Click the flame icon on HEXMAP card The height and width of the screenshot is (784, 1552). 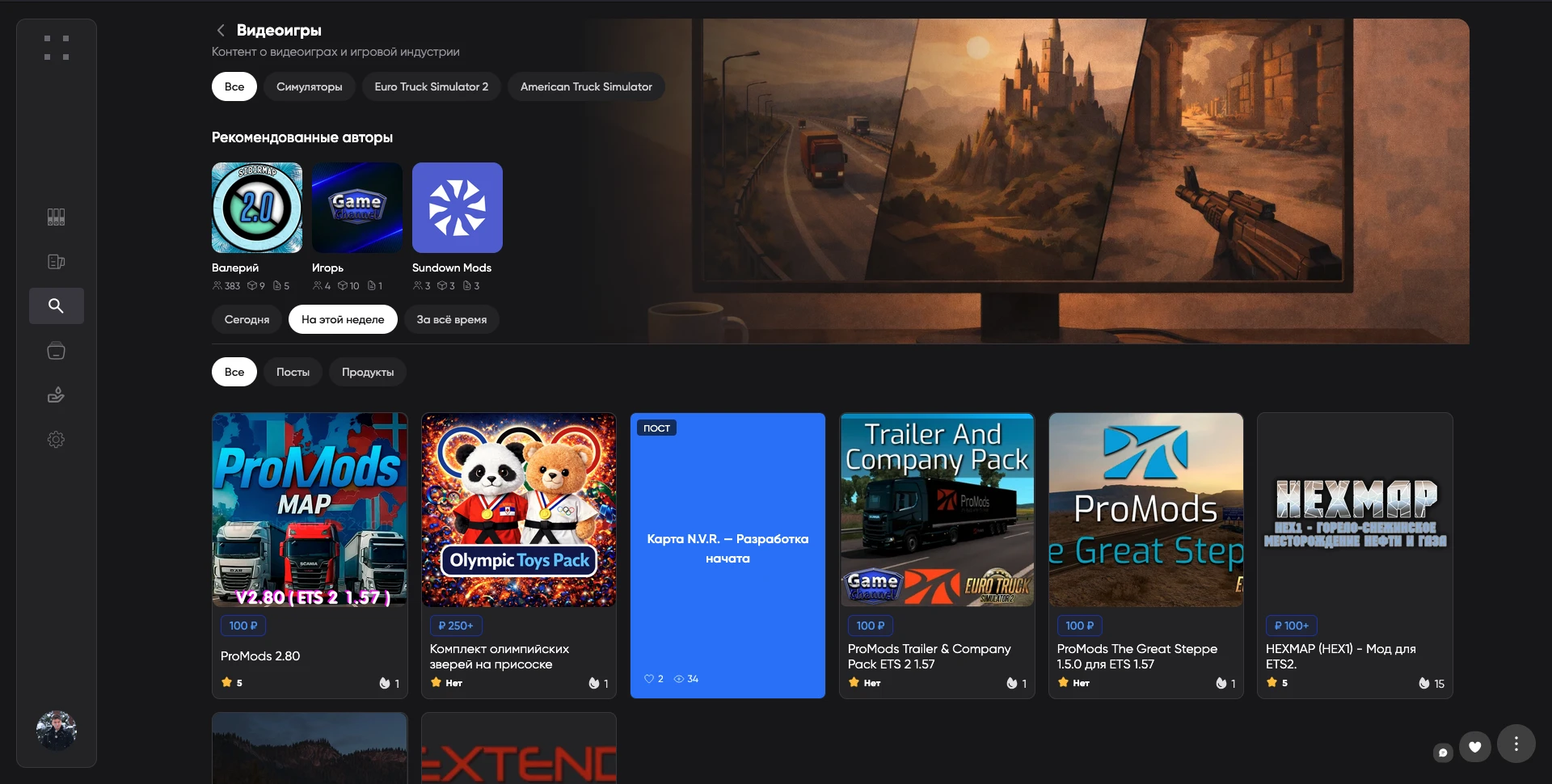point(1423,683)
